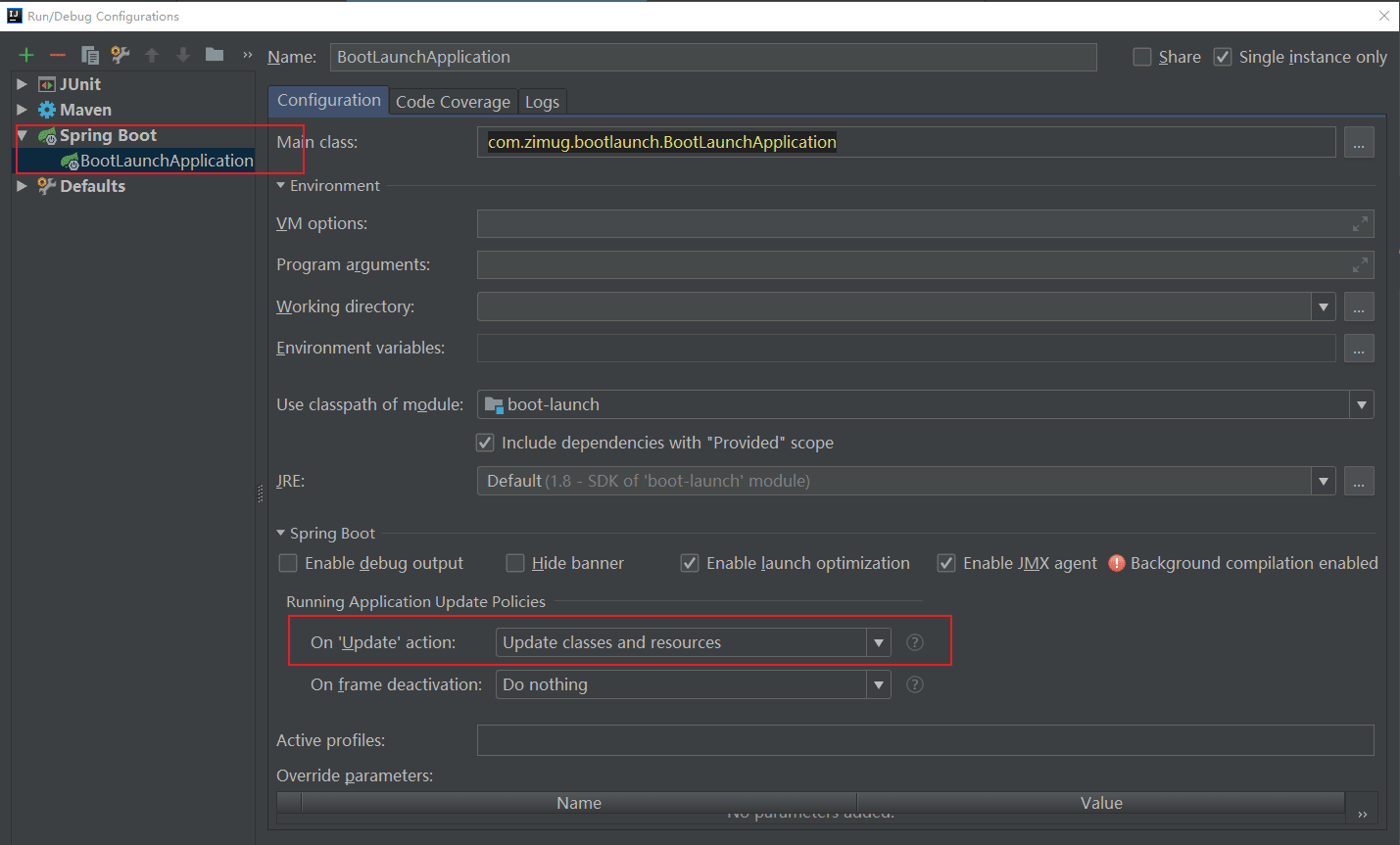Click the move up arrow icon

152,56
